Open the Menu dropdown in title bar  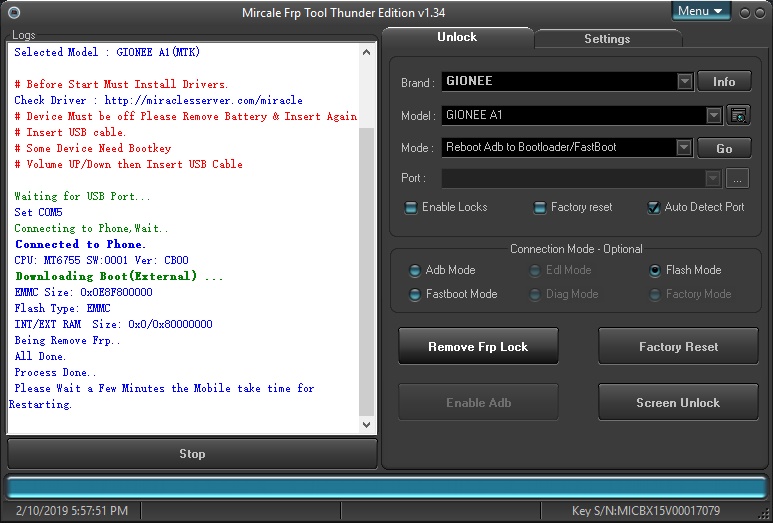[701, 11]
